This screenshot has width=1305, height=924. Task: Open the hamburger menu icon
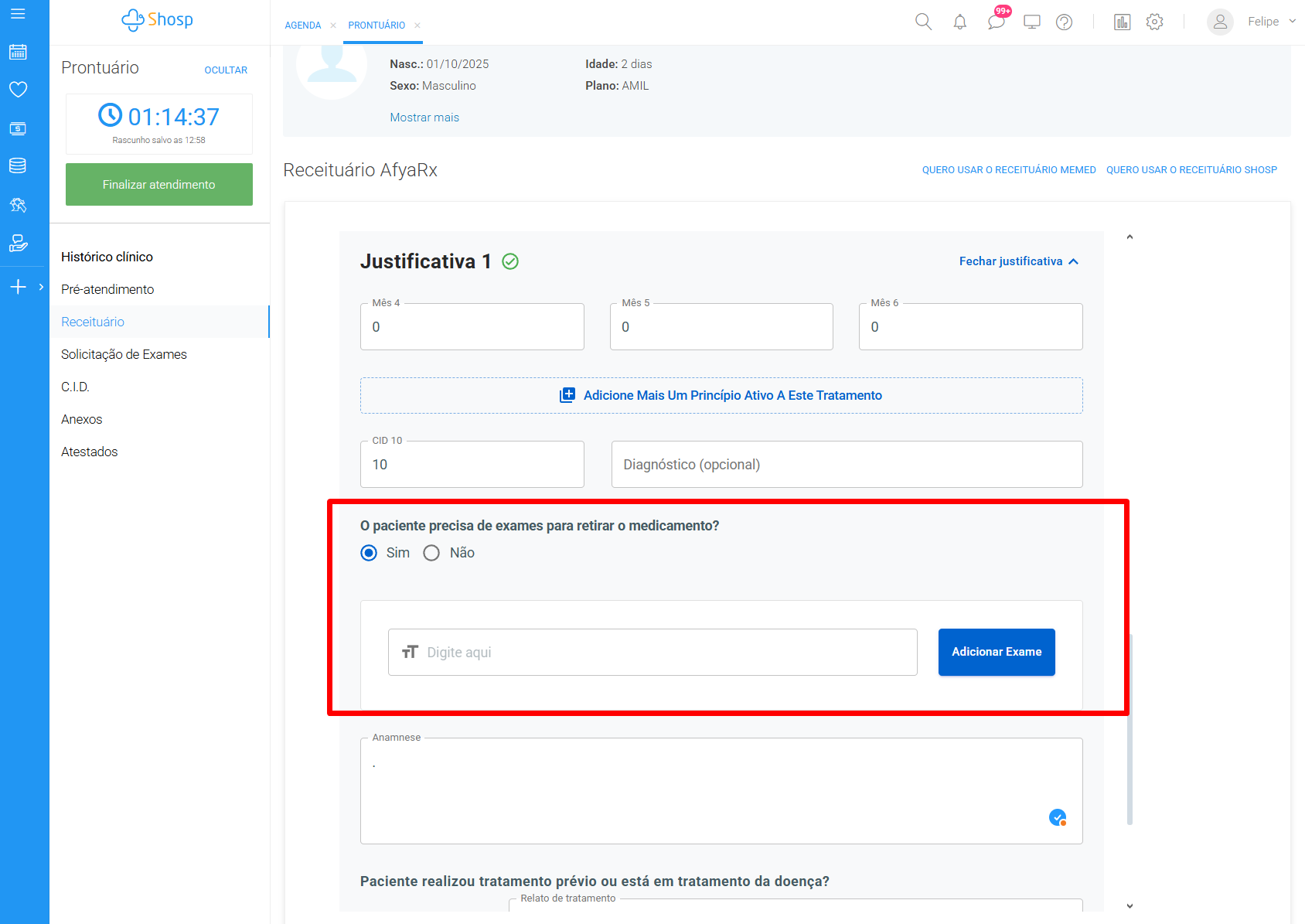pos(18,14)
